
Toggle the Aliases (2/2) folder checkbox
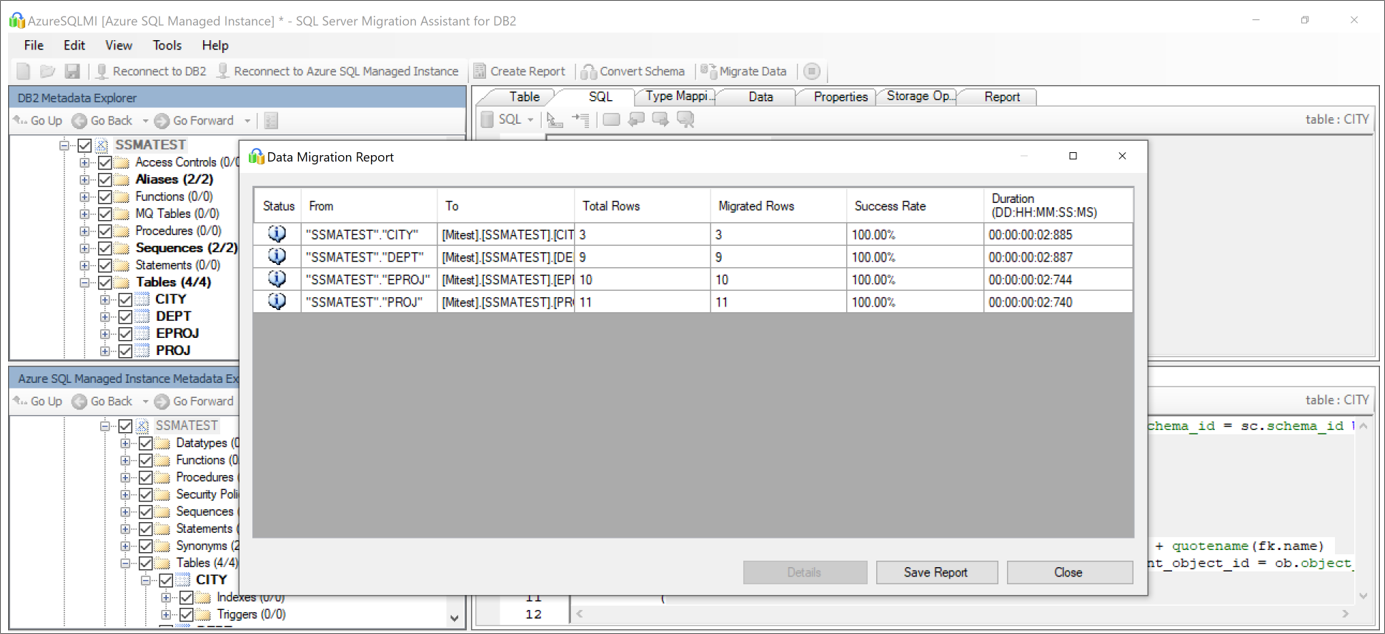pyautogui.click(x=105, y=179)
